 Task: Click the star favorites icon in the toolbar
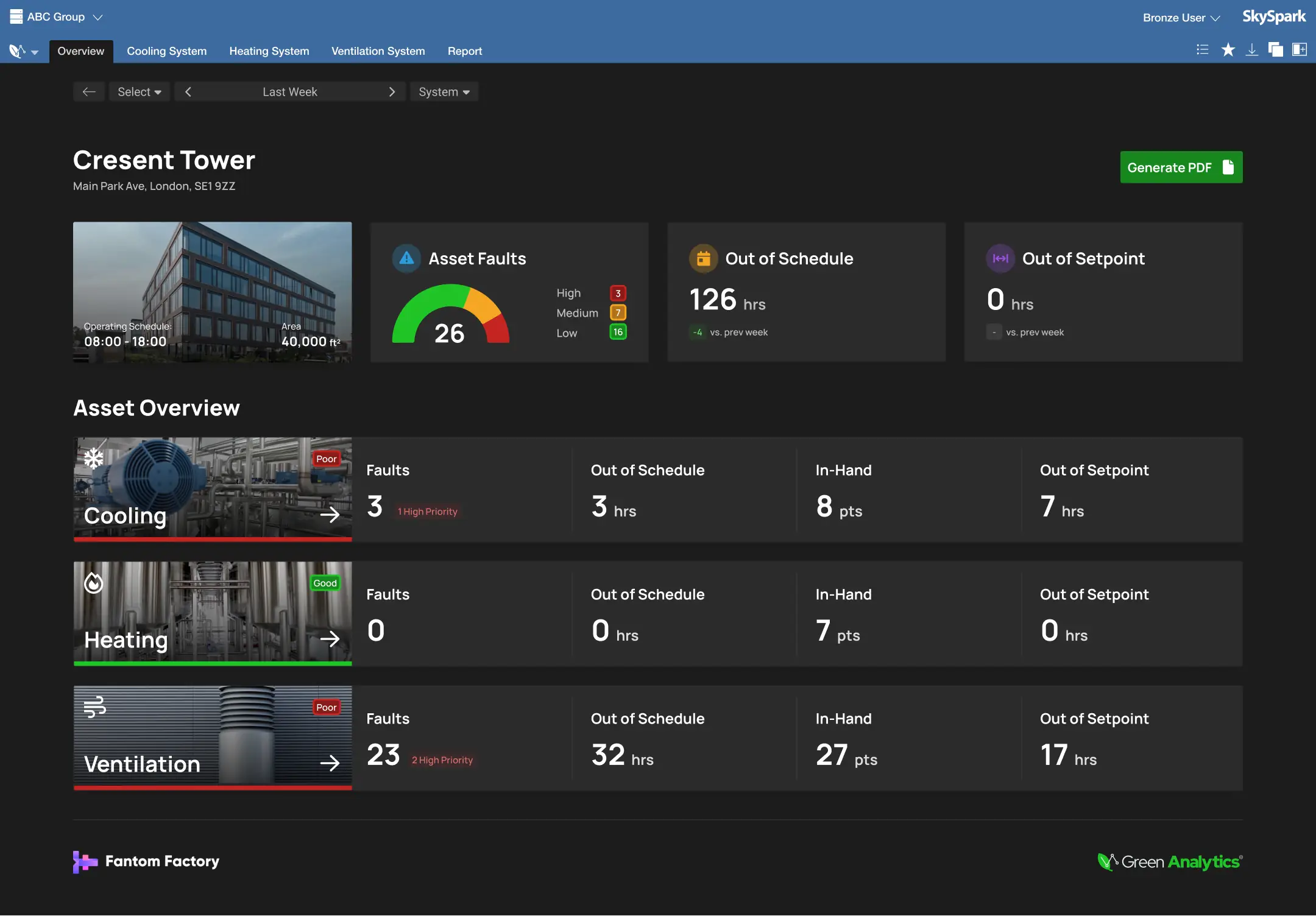(1229, 49)
